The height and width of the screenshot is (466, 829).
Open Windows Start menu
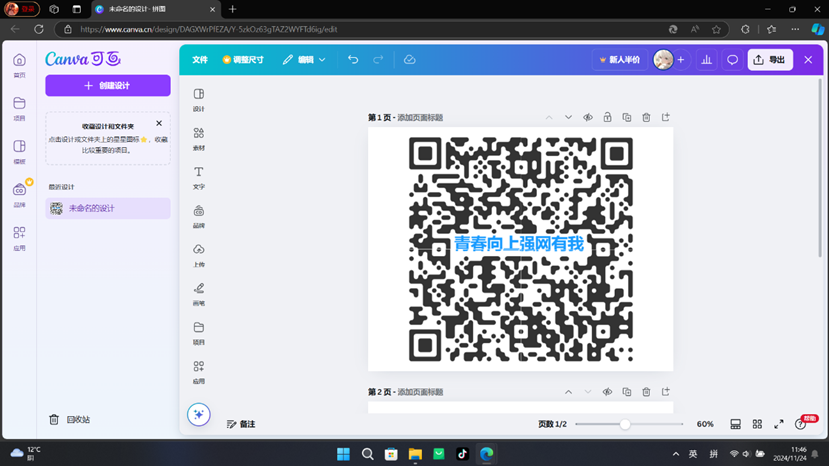pyautogui.click(x=343, y=454)
